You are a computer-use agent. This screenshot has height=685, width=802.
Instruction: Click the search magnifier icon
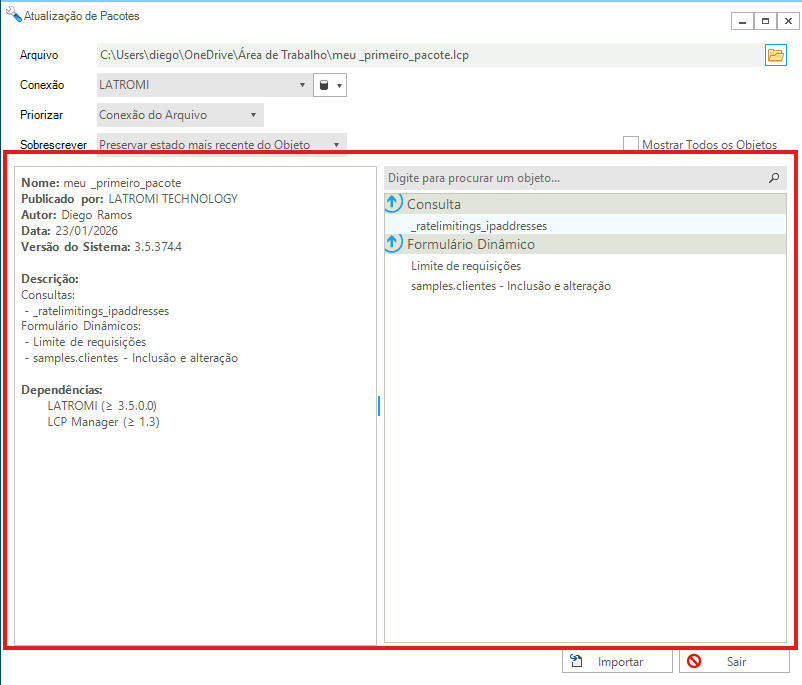pos(773,178)
